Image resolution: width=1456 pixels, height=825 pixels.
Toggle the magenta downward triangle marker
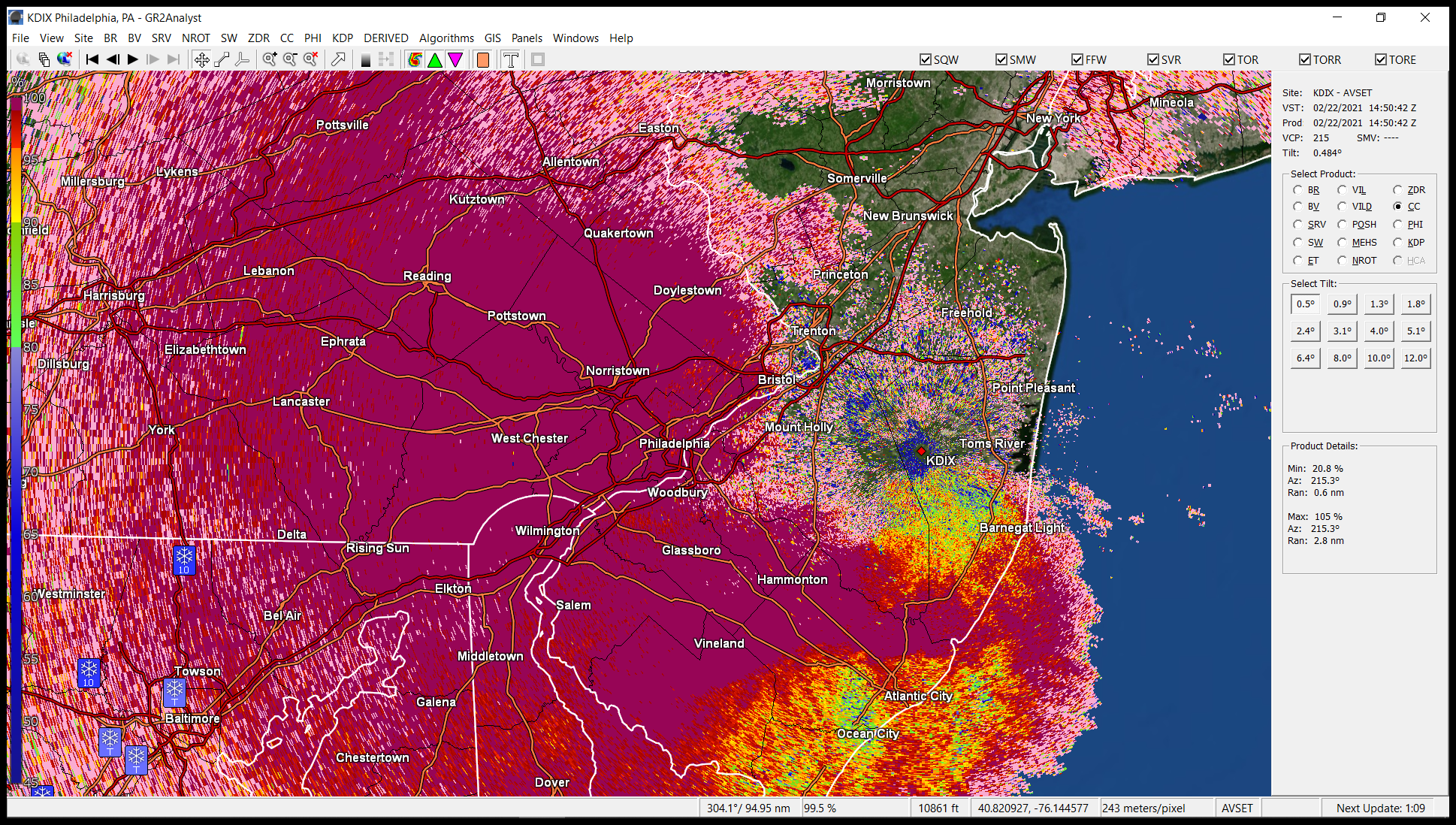[x=455, y=59]
